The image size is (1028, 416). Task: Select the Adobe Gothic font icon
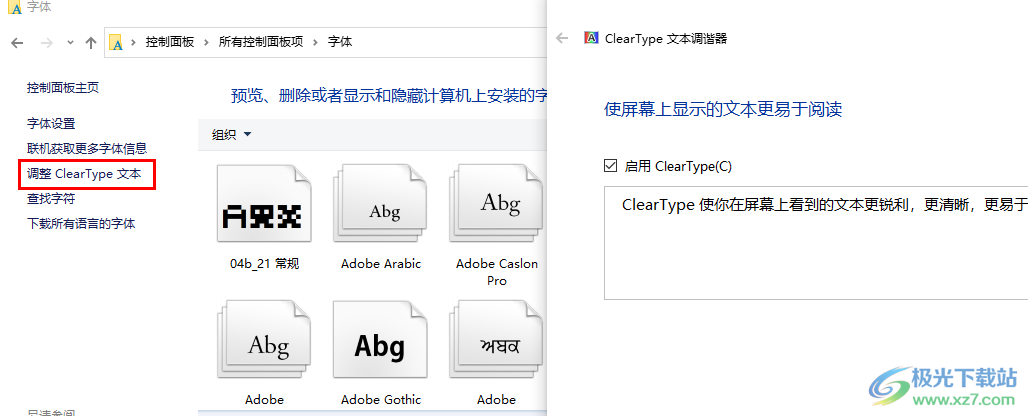click(380, 340)
